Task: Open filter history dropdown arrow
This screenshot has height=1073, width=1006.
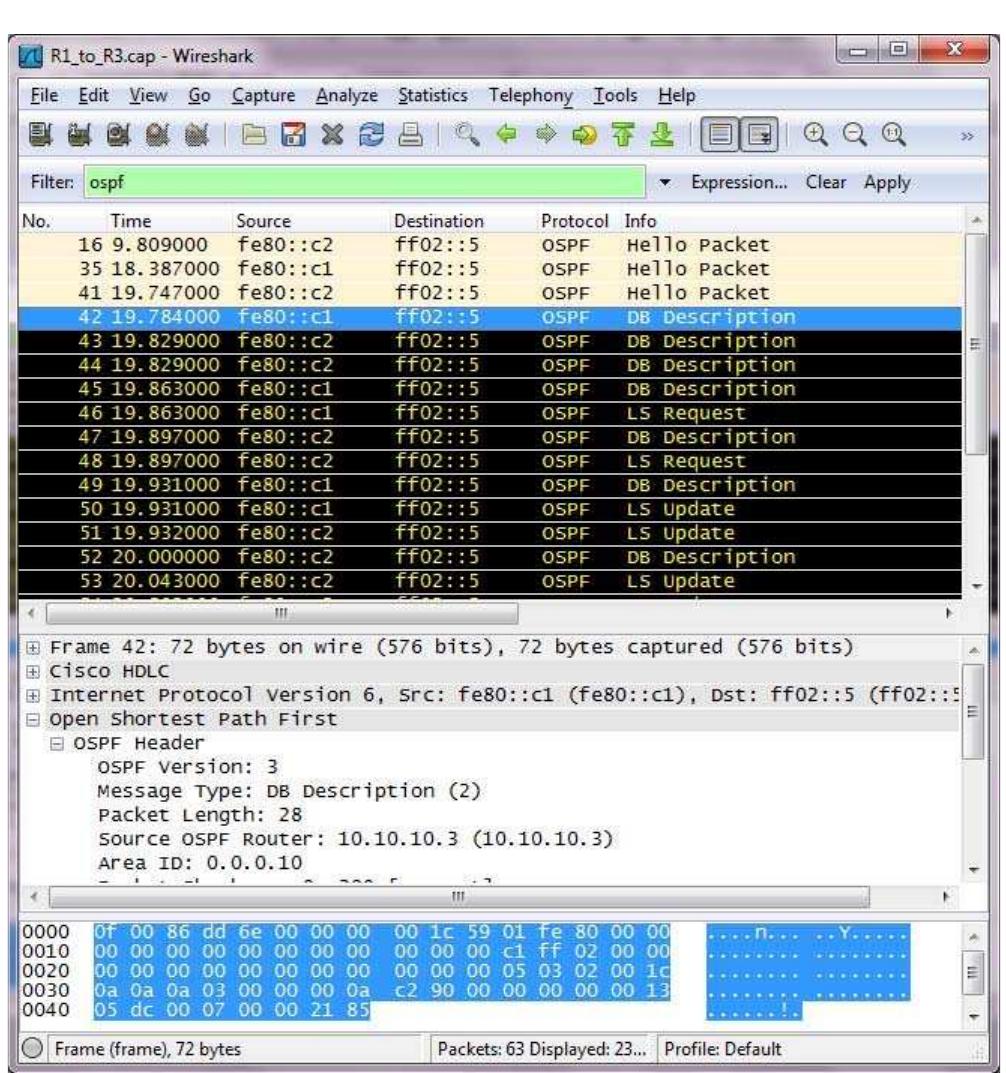Action: pos(665,183)
